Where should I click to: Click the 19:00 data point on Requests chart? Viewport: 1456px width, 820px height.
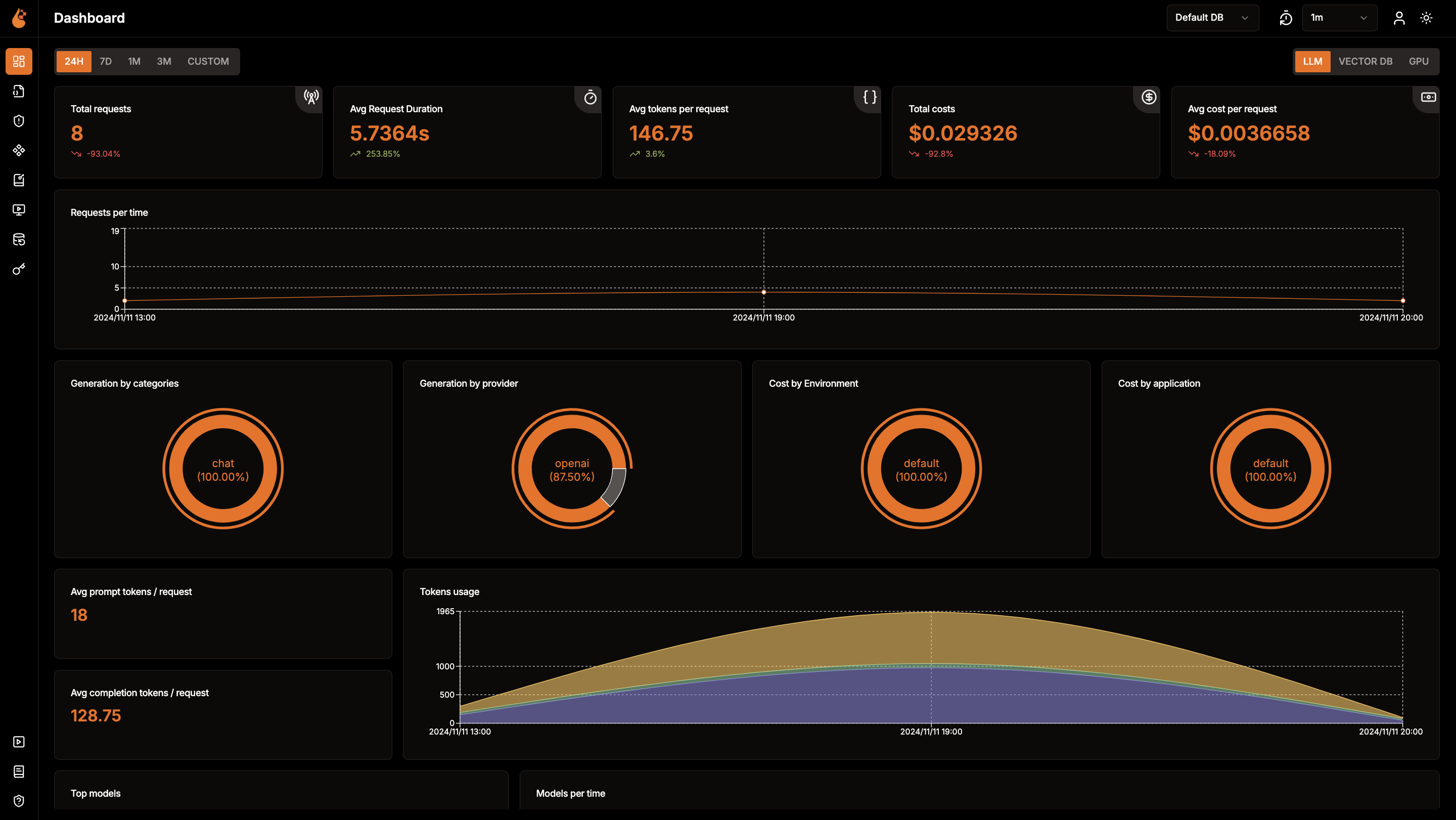coord(763,292)
